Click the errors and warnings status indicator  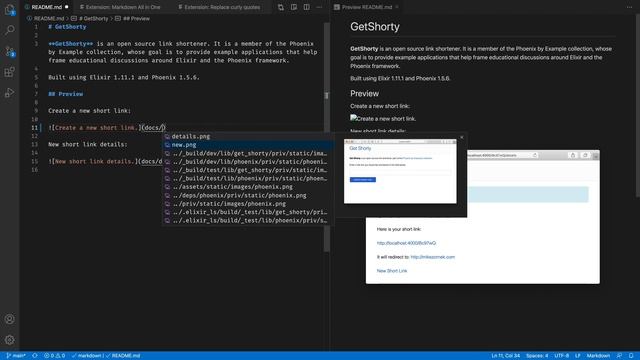[x=54, y=356]
